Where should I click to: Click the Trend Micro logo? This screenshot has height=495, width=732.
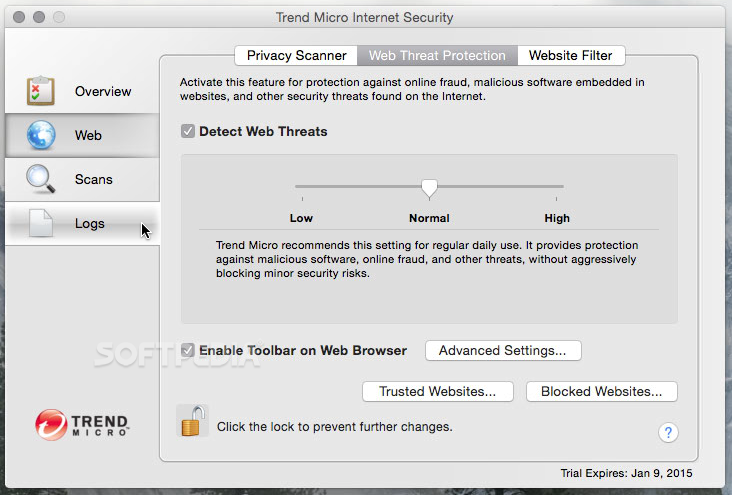tap(82, 425)
